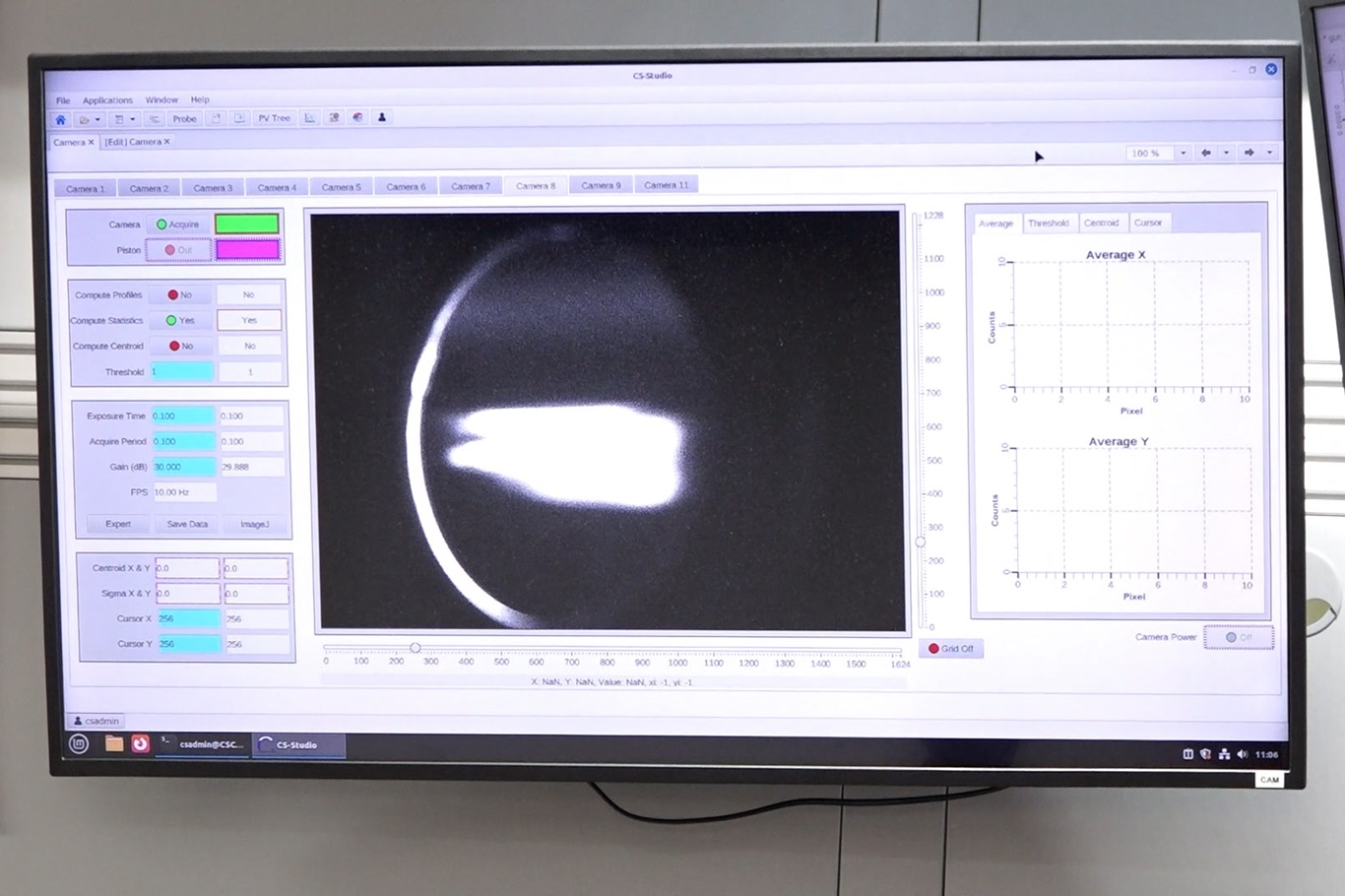Click the user profile icon in the toolbar
The height and width of the screenshot is (896, 1345).
(x=382, y=117)
